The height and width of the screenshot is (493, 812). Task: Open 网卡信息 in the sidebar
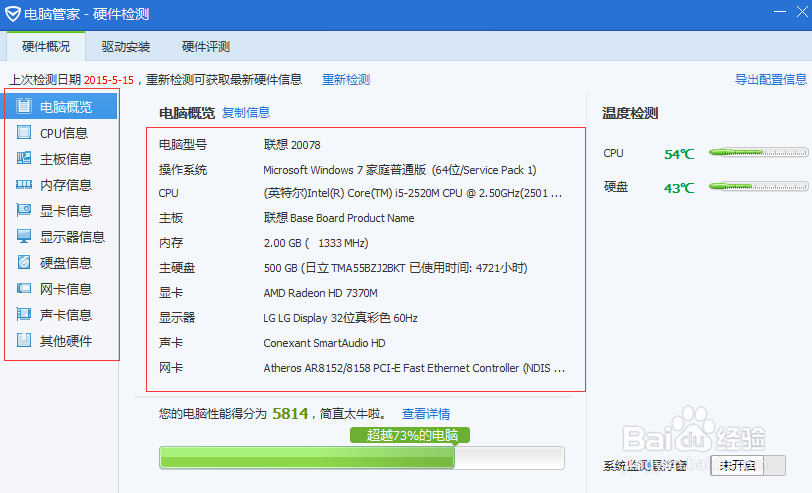point(66,288)
